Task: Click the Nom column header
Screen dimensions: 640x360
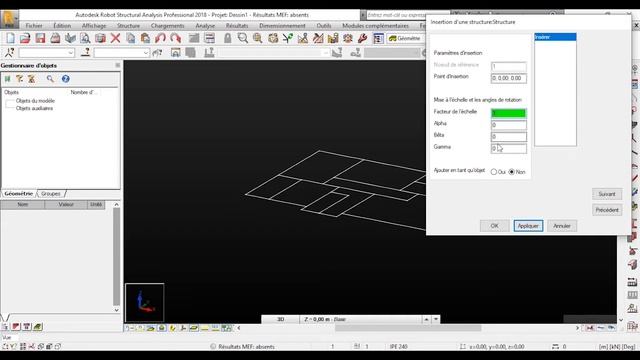Action: pos(23,204)
